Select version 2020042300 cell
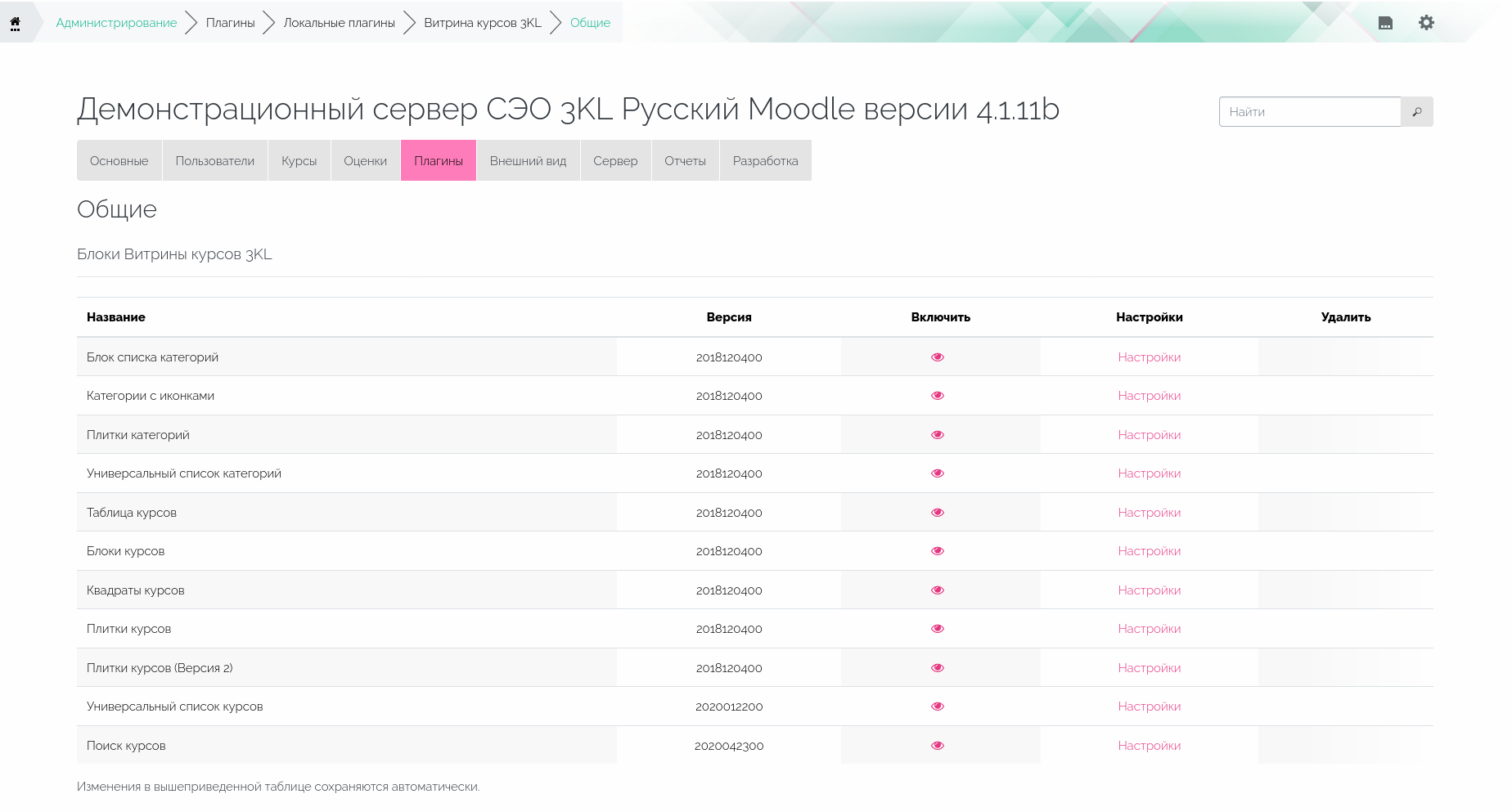Screen dimensions: 1512x812 point(729,746)
